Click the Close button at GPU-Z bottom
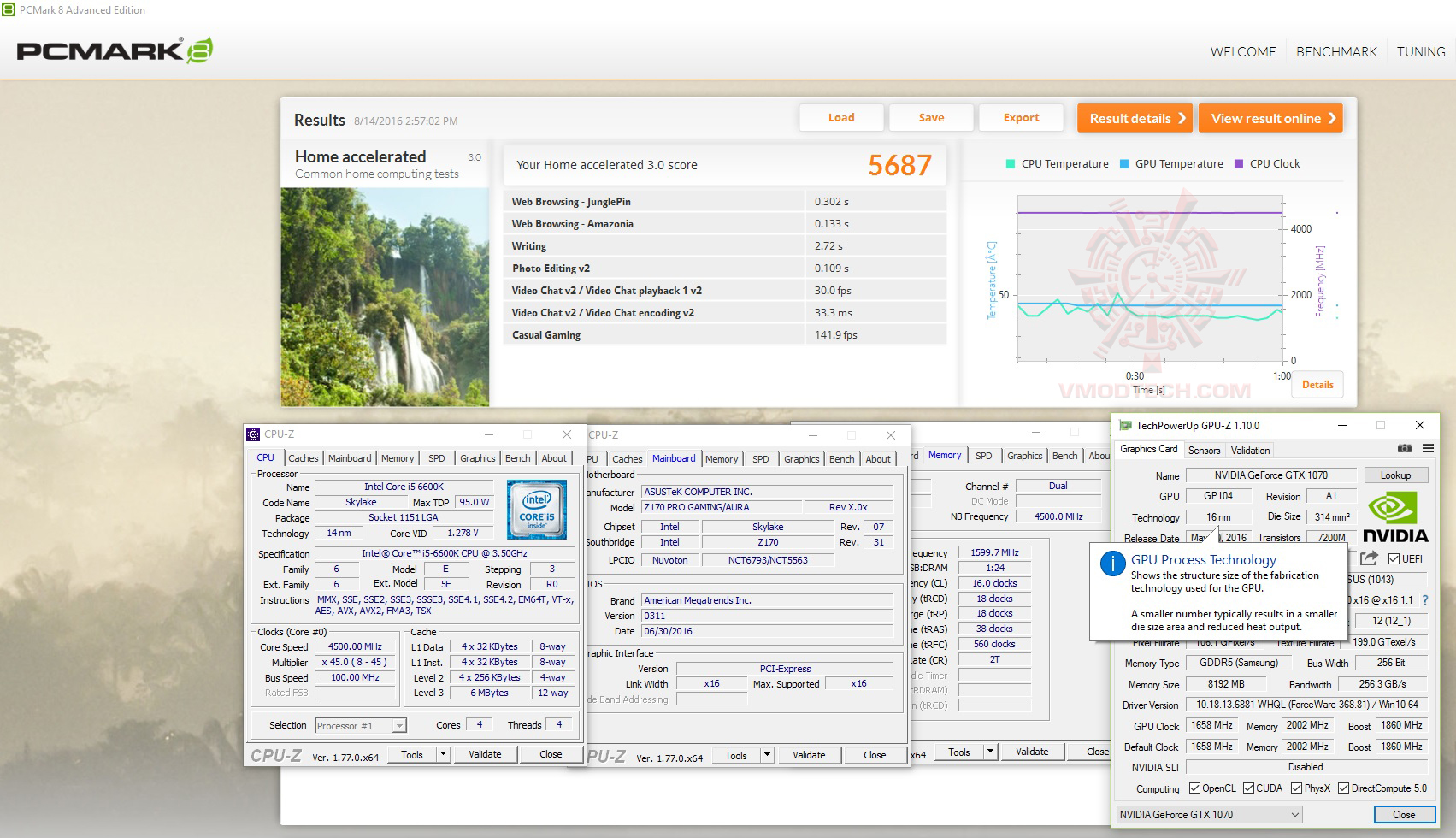The width and height of the screenshot is (1456, 838). [x=1404, y=815]
